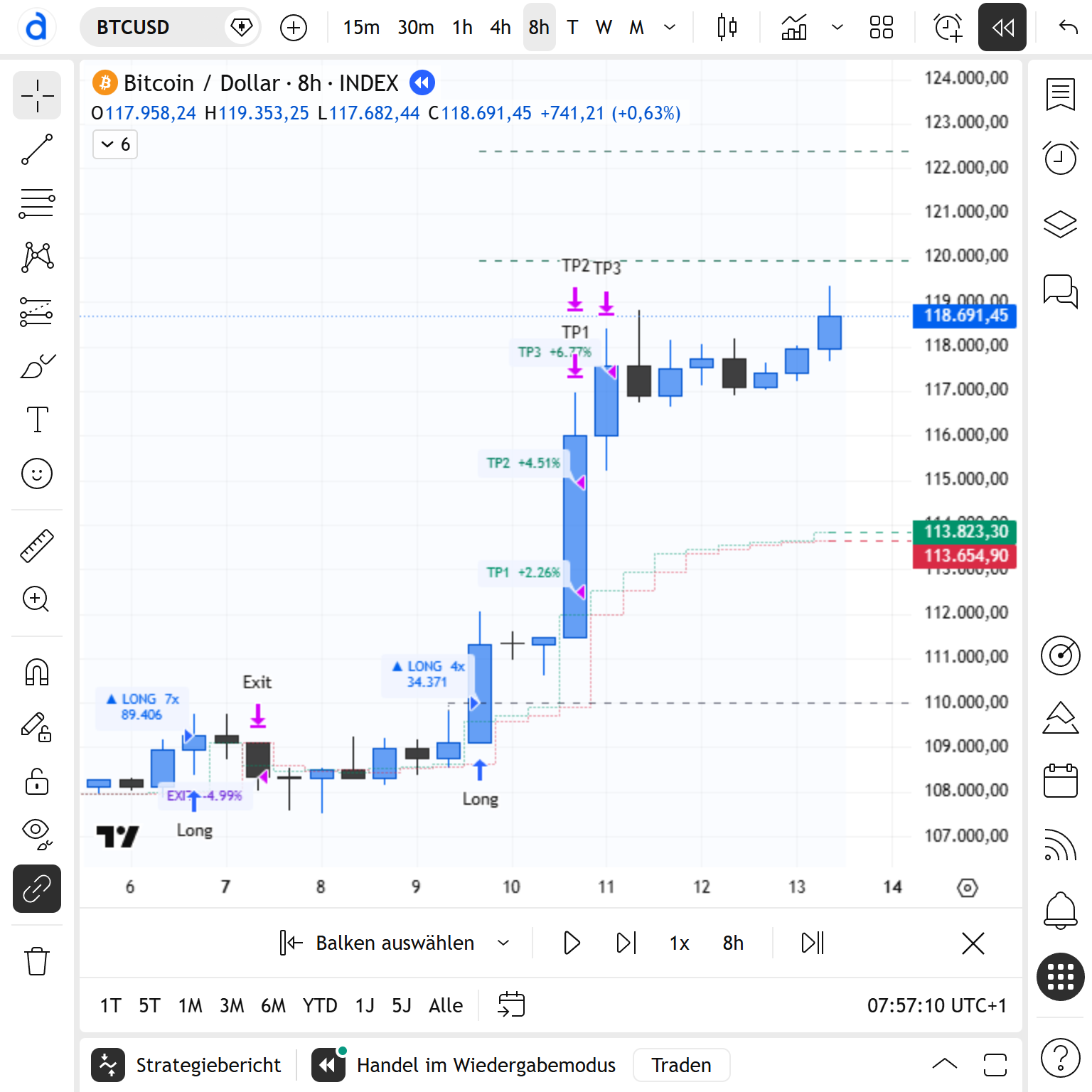Click the Traden button
The width and height of the screenshot is (1092, 1092).
(x=681, y=1065)
